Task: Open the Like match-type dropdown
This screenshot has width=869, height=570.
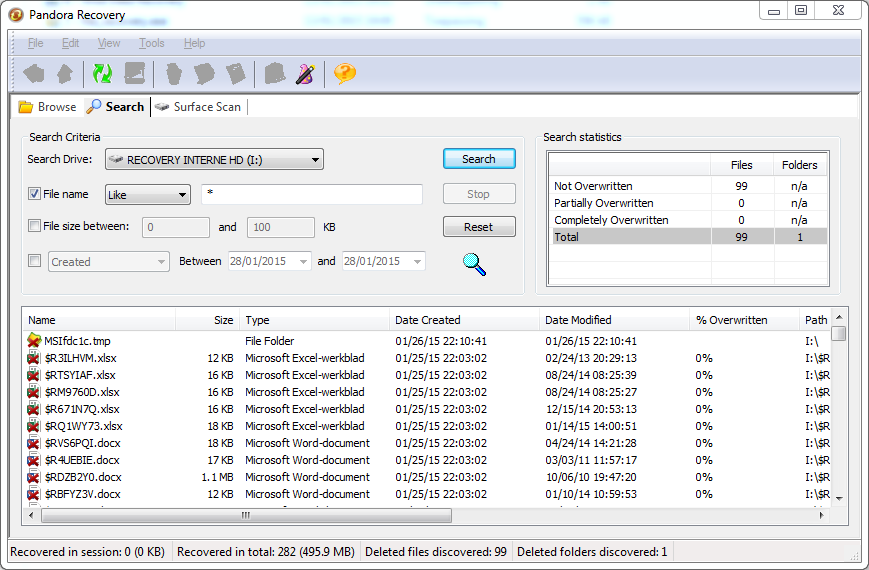Action: coord(148,195)
